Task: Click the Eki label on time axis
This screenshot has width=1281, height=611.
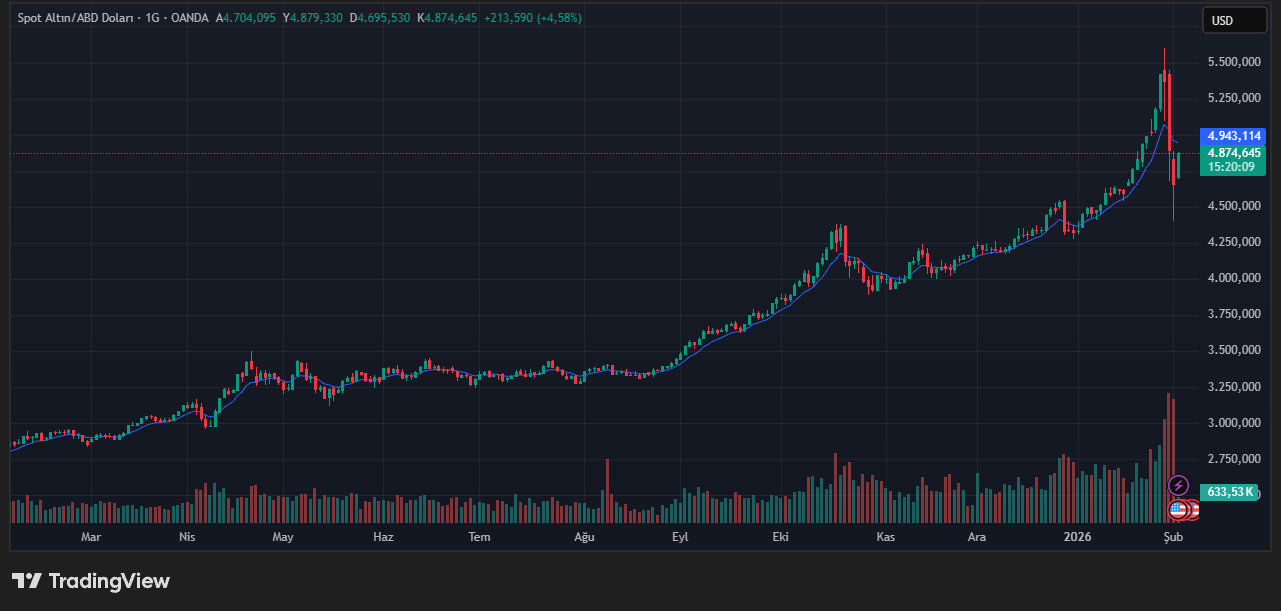Action: point(781,537)
